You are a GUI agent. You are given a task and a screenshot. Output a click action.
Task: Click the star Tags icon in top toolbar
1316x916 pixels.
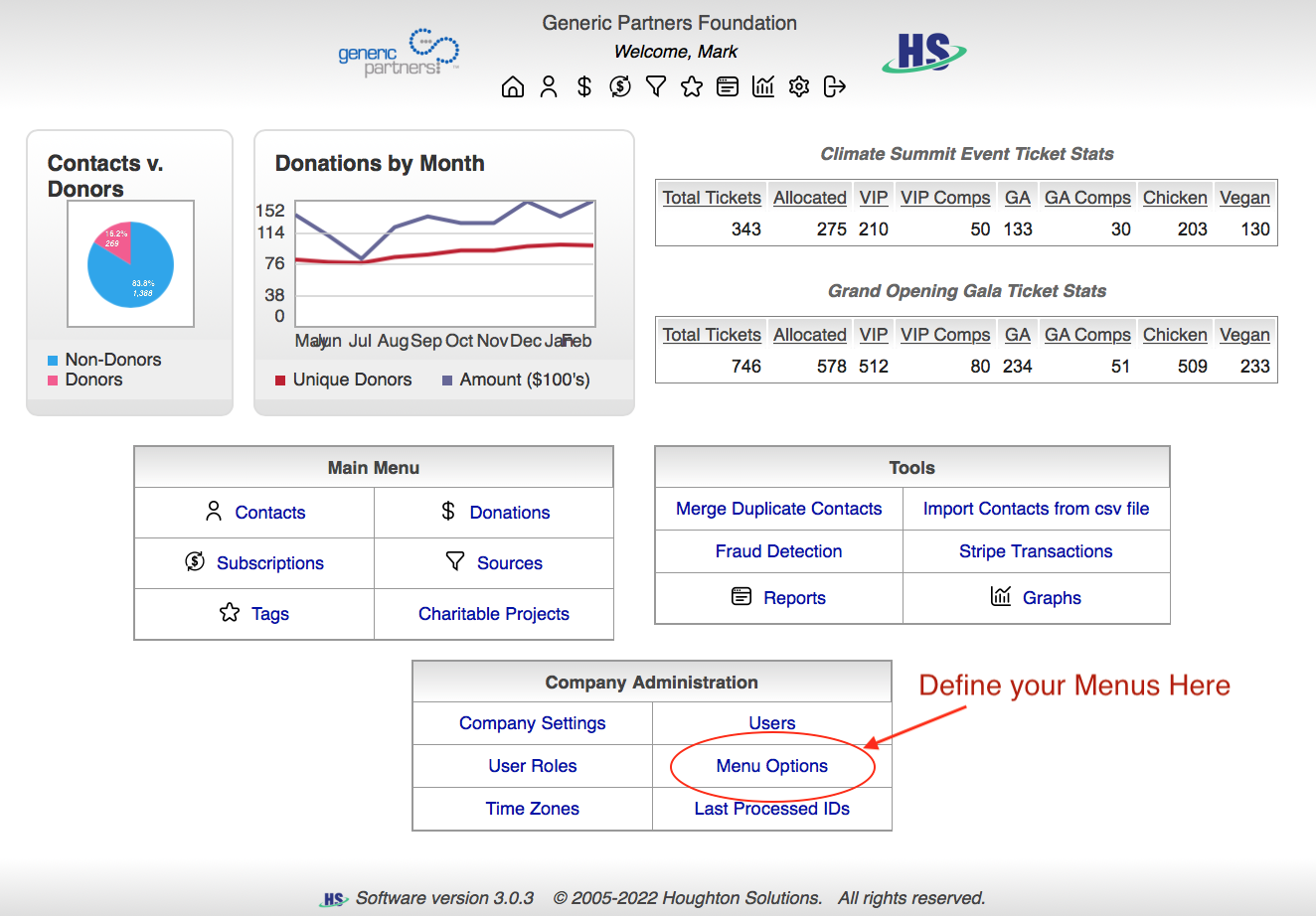(x=692, y=87)
